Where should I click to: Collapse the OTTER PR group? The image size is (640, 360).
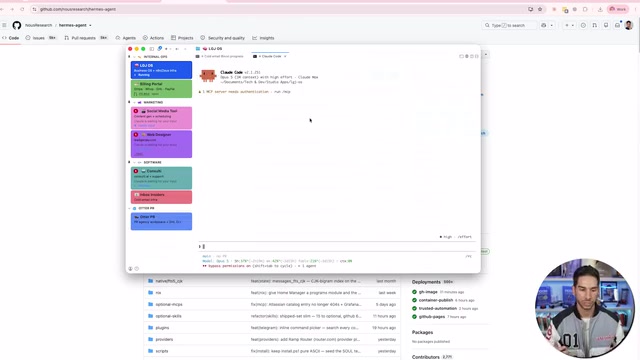pos(130,208)
